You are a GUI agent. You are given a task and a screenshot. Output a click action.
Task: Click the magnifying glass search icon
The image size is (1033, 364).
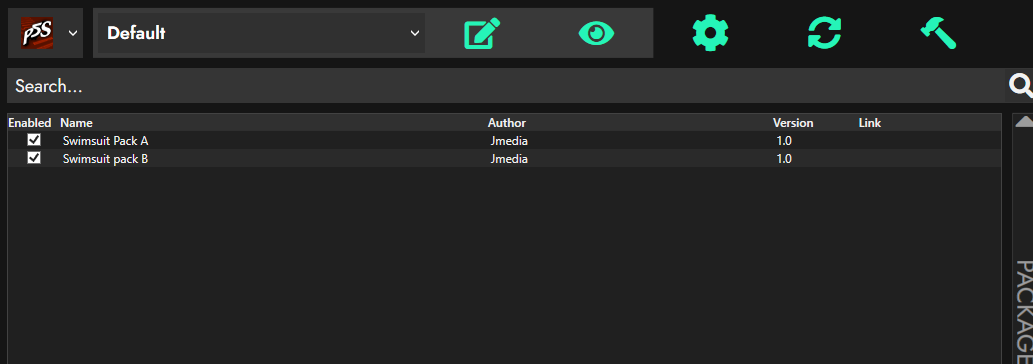pos(1020,85)
